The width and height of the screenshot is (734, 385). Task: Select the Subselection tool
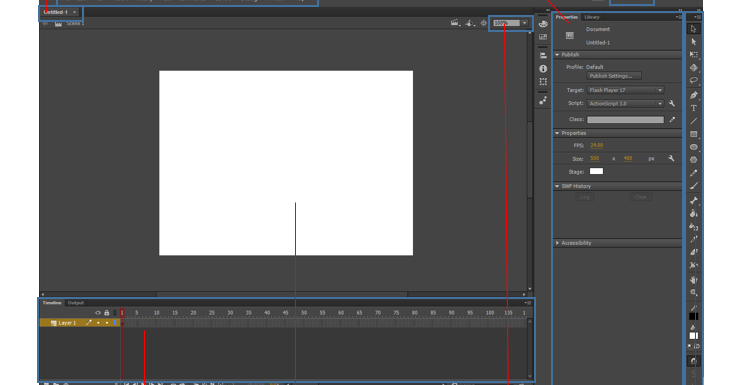tap(693, 42)
